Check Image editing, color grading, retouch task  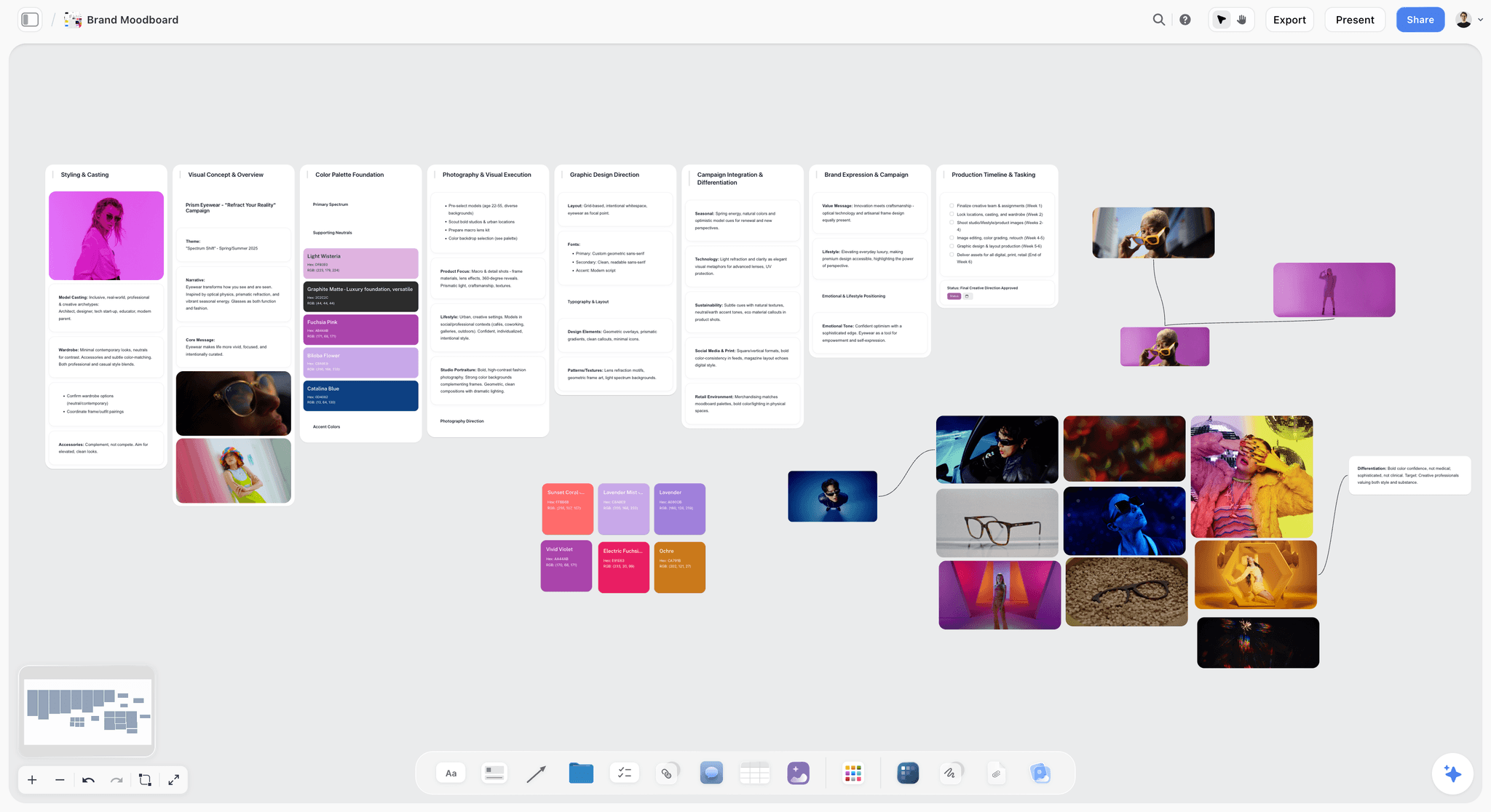coord(952,238)
